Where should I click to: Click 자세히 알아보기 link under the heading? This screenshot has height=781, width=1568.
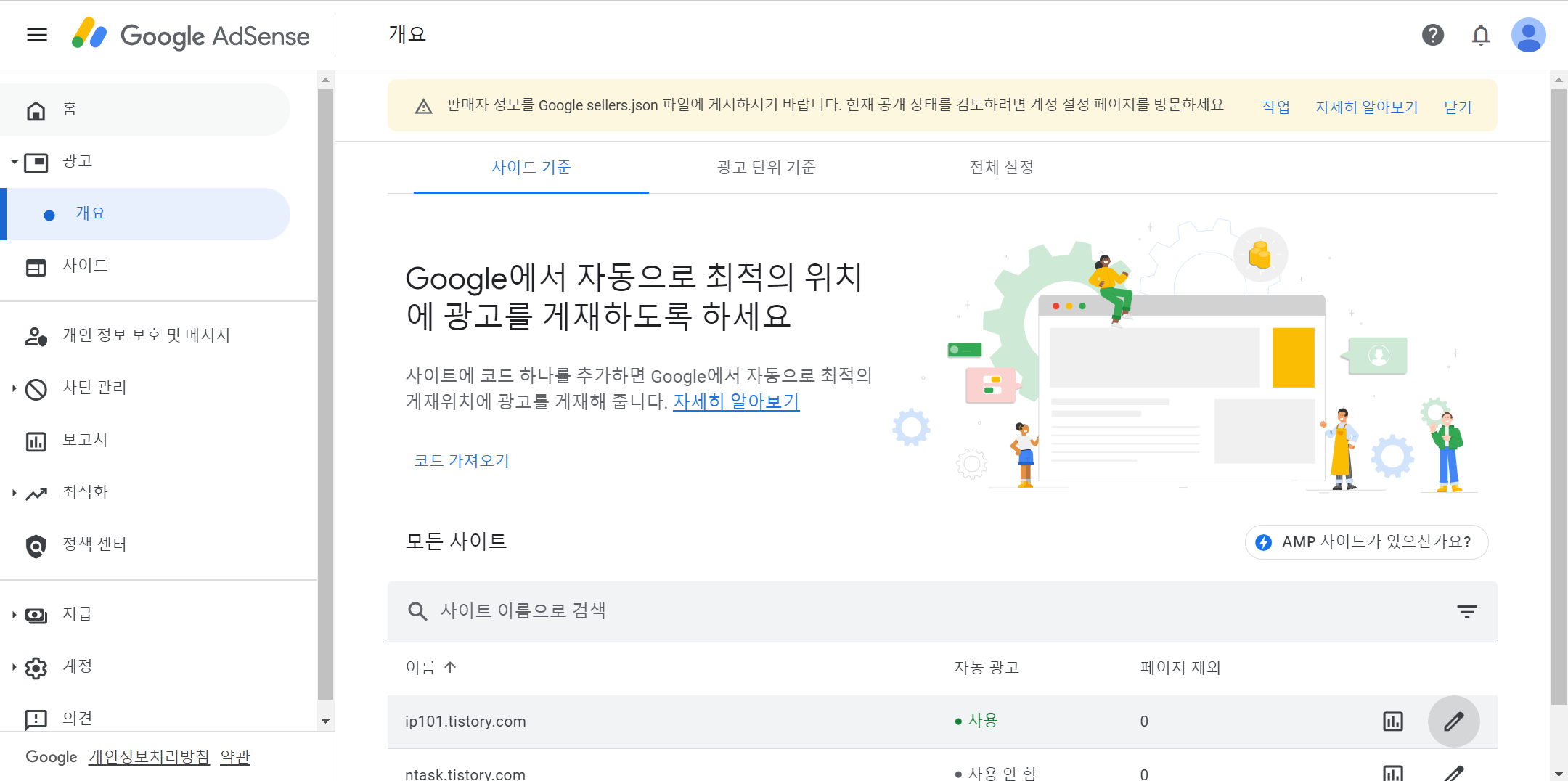coord(736,401)
